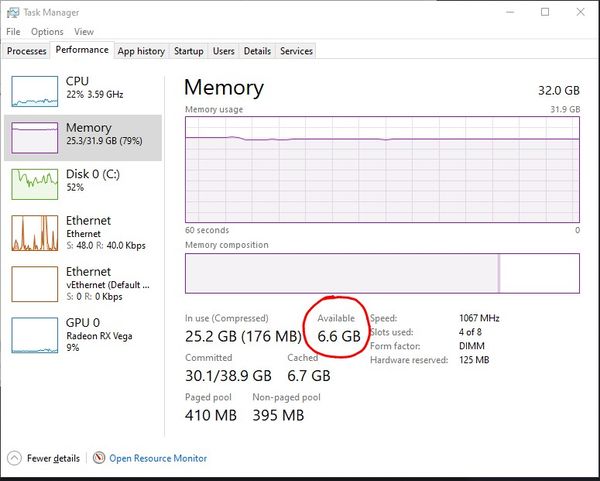The width and height of the screenshot is (600, 481).
Task: Click the Fewer details arrow icon
Action: coord(13,458)
